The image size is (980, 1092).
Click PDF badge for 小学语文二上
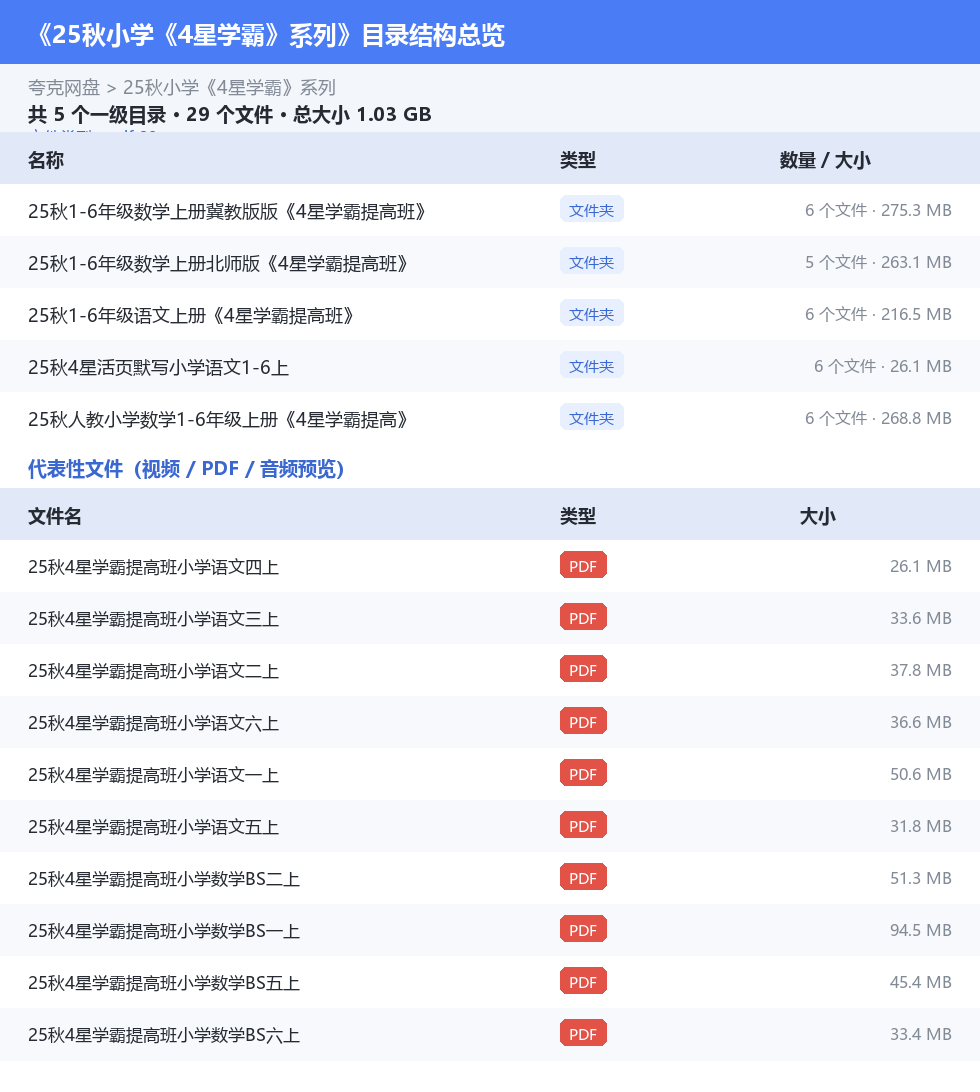(583, 670)
